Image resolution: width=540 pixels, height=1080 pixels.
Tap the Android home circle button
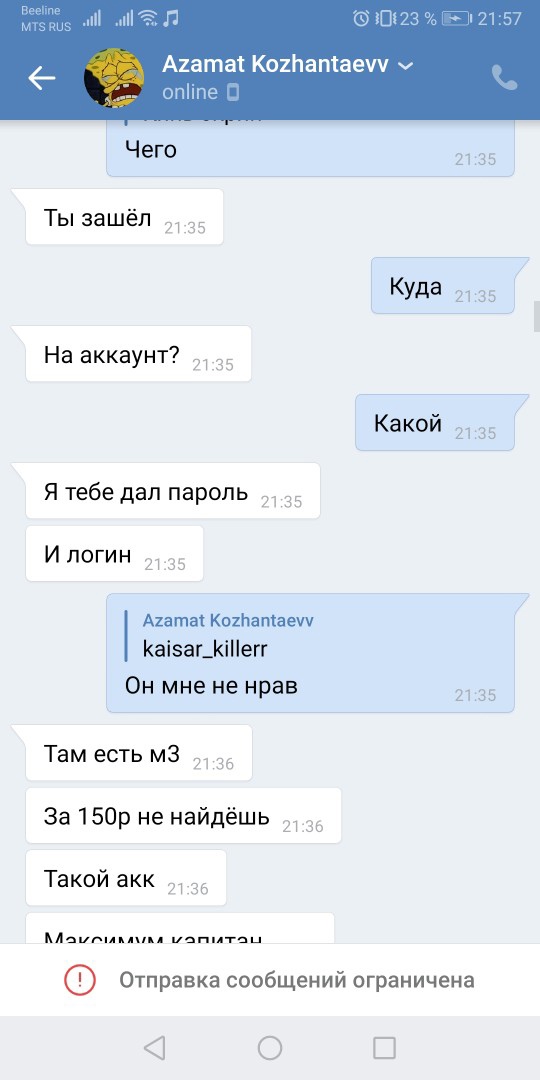(270, 1048)
